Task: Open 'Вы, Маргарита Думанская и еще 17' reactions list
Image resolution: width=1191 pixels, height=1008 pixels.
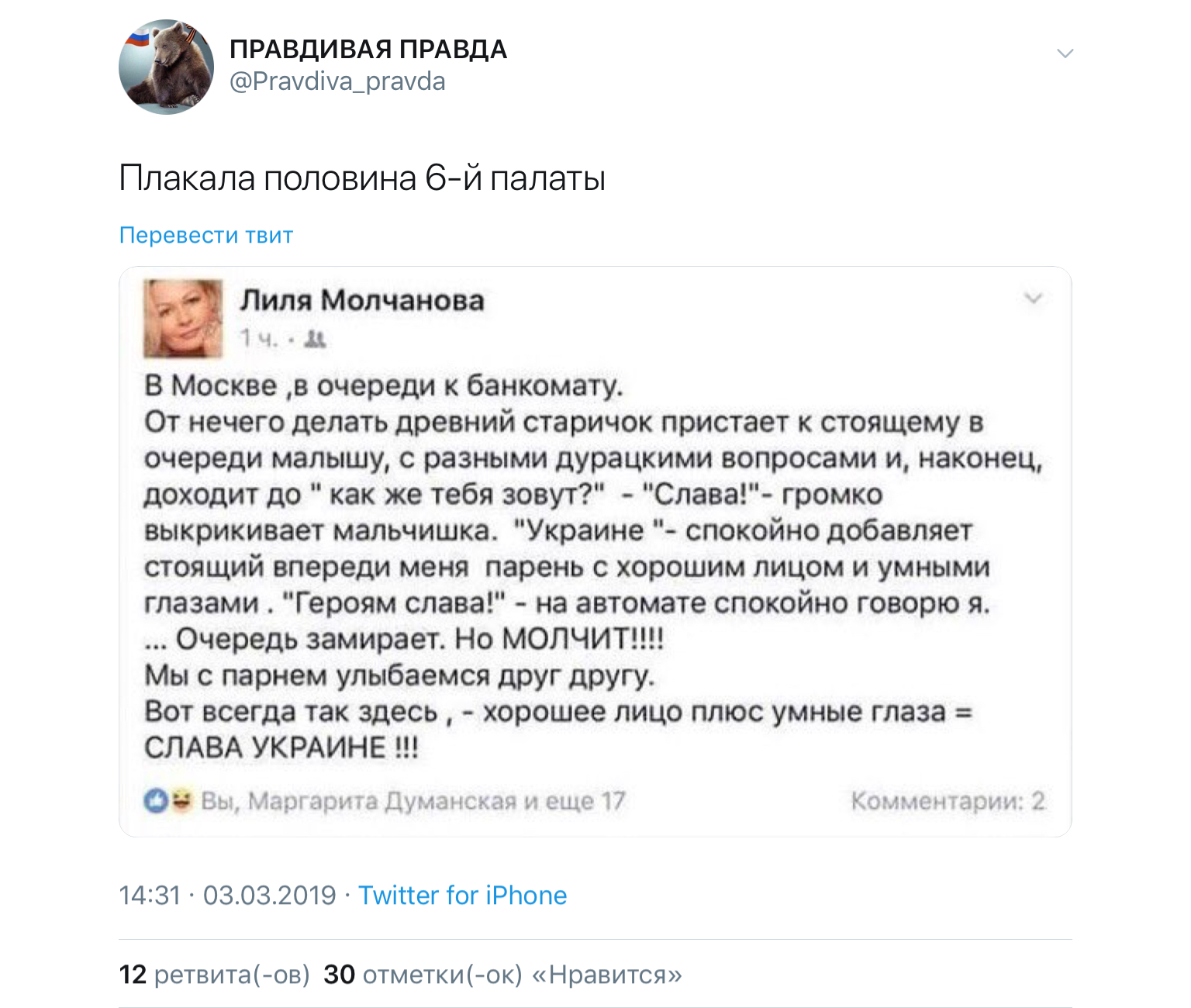Action: pos(413,800)
